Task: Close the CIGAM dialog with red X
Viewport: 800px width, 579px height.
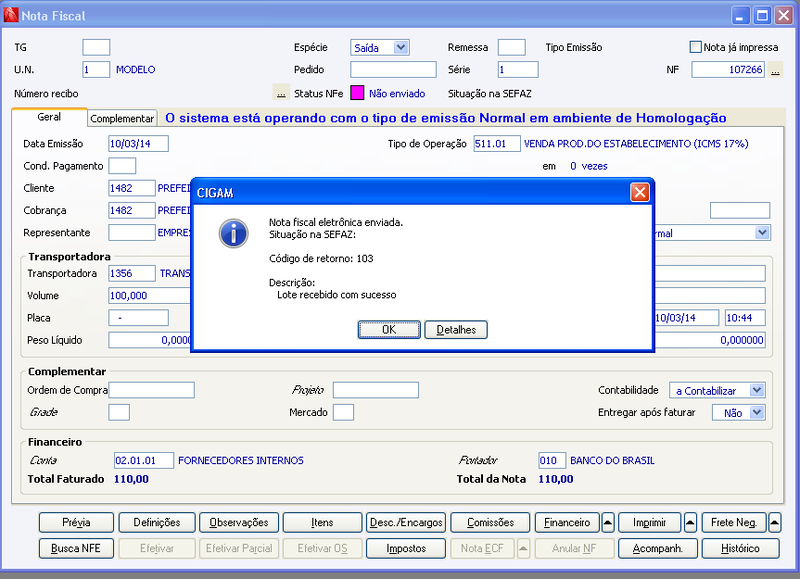Action: 640,192
